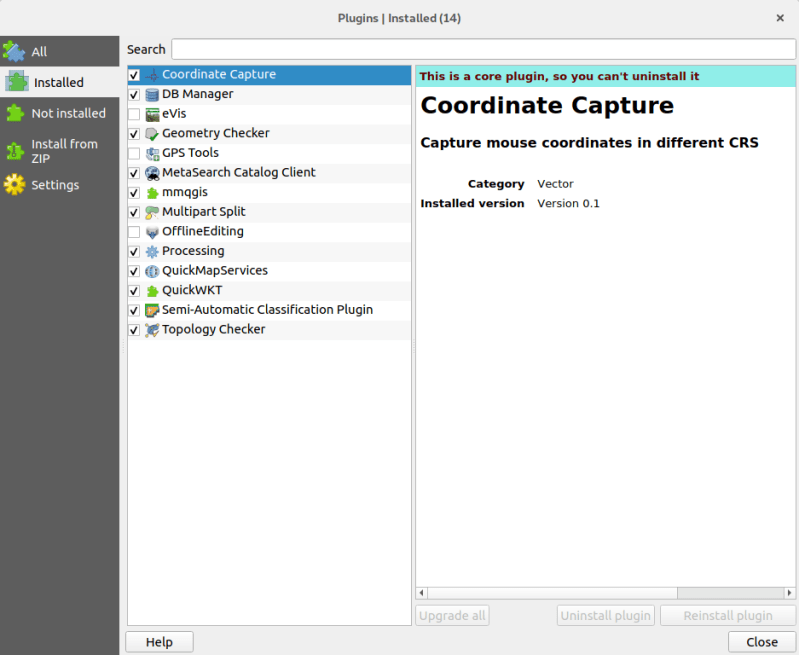Toggle the Topology Checker checkbox
Viewport: 799px width, 655px height.
pyautogui.click(x=134, y=330)
